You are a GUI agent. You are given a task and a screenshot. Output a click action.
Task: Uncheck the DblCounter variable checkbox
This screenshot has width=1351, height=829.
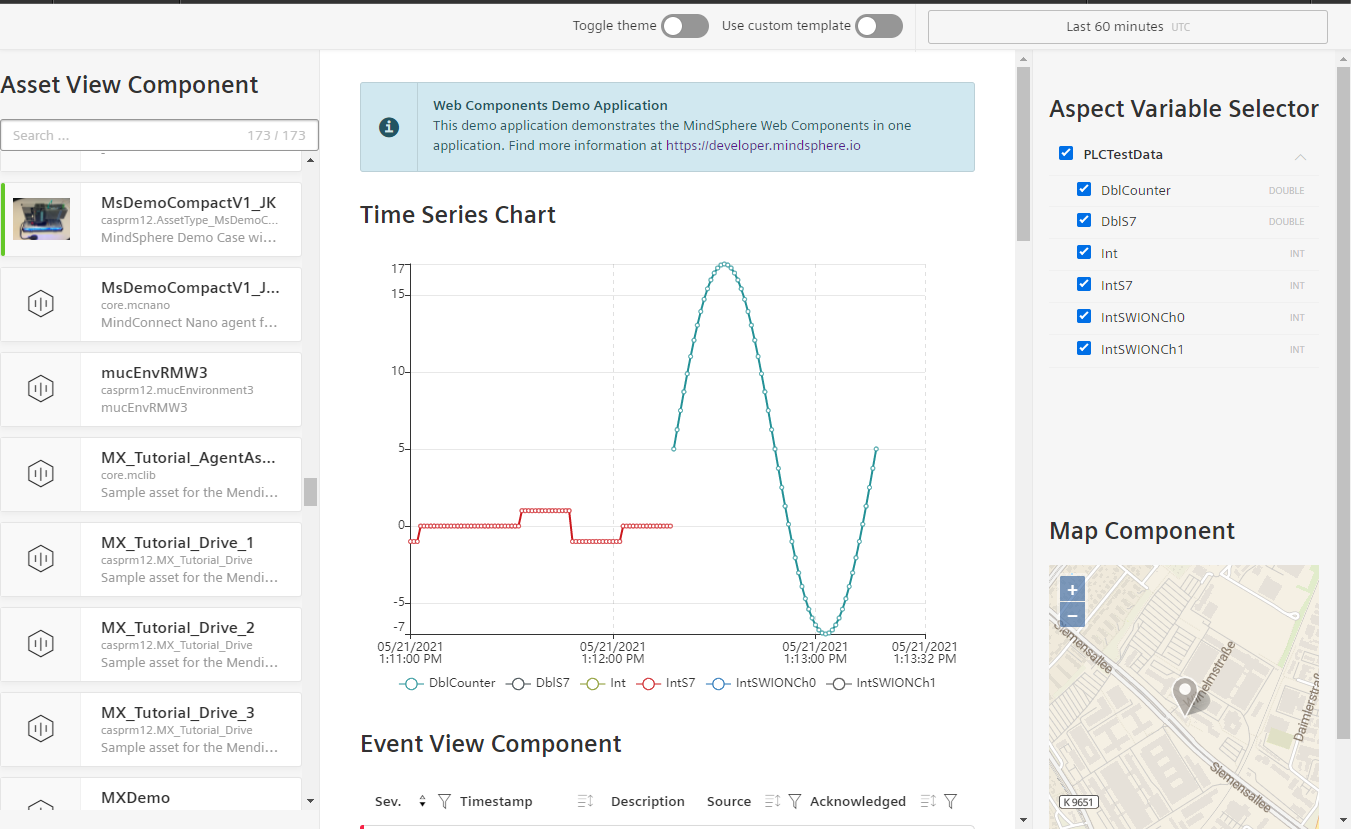tap(1084, 189)
